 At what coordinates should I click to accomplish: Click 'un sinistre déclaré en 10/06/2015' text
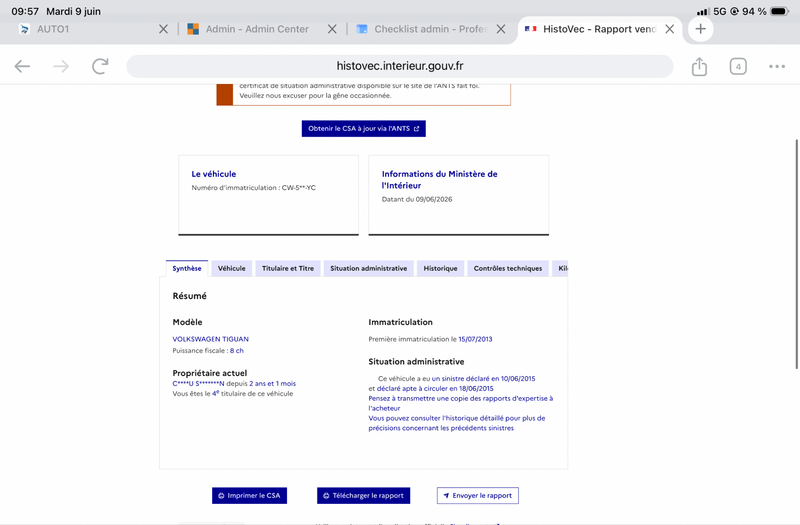pyautogui.click(x=483, y=379)
